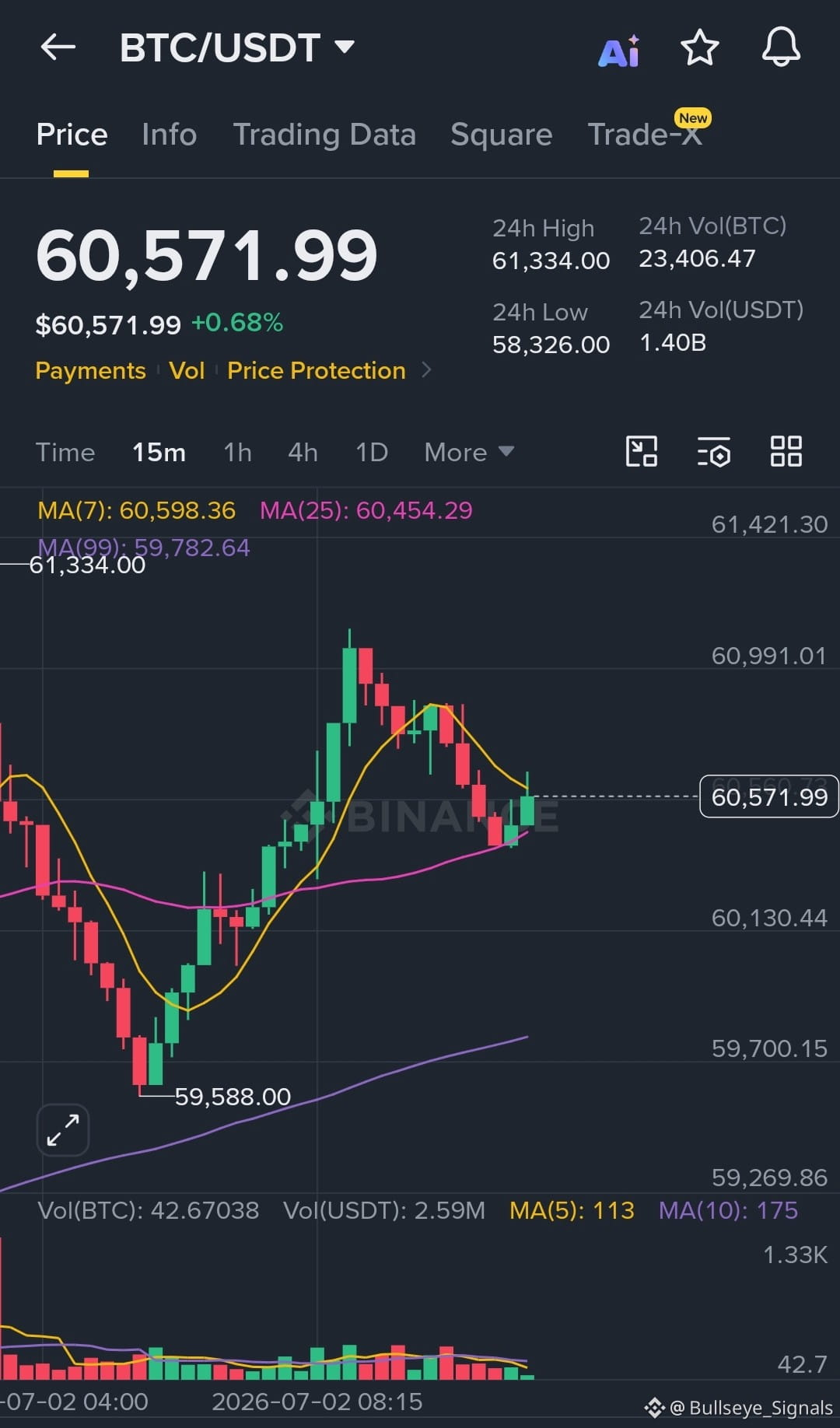Open the Trading Data tab
This screenshot has width=840, height=1428.
tap(324, 135)
